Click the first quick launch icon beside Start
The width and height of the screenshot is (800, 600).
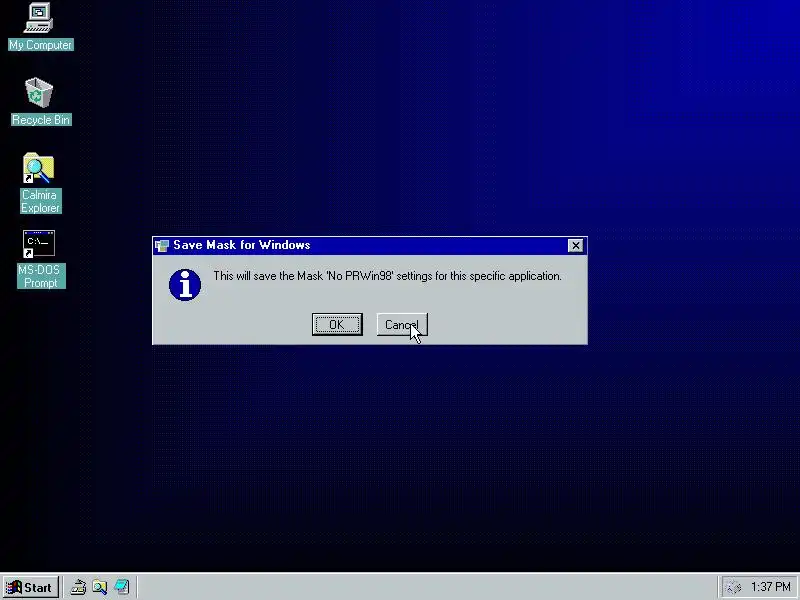[78, 587]
